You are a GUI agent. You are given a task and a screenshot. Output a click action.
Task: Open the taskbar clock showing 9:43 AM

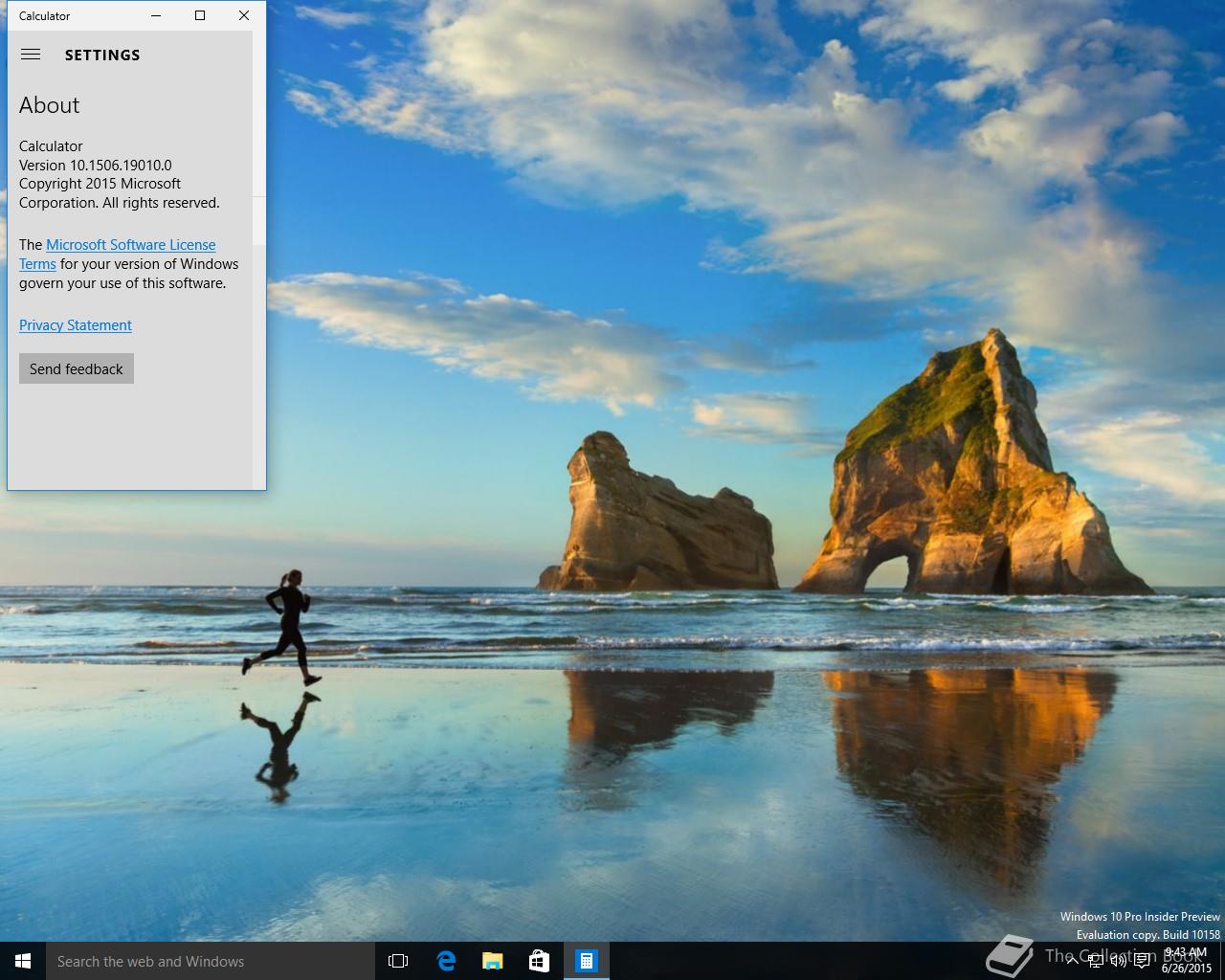click(1187, 961)
